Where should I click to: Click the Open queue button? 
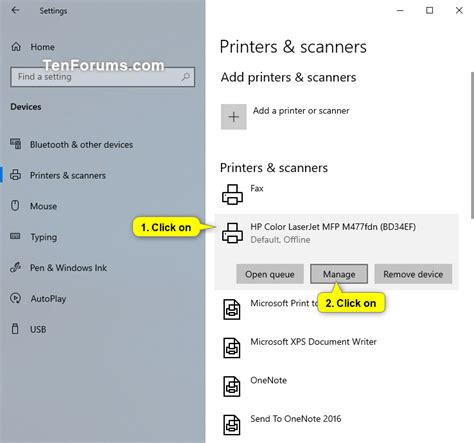[x=270, y=274]
